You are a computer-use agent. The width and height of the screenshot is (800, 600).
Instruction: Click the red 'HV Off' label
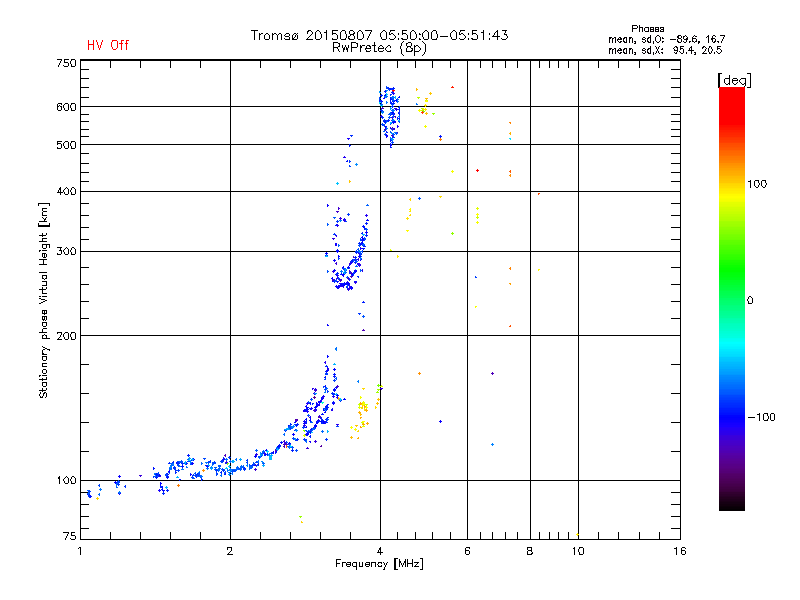pyautogui.click(x=108, y=45)
